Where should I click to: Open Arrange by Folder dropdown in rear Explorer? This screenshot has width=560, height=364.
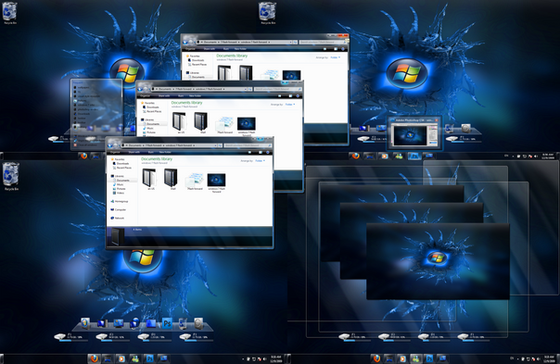tap(335, 57)
